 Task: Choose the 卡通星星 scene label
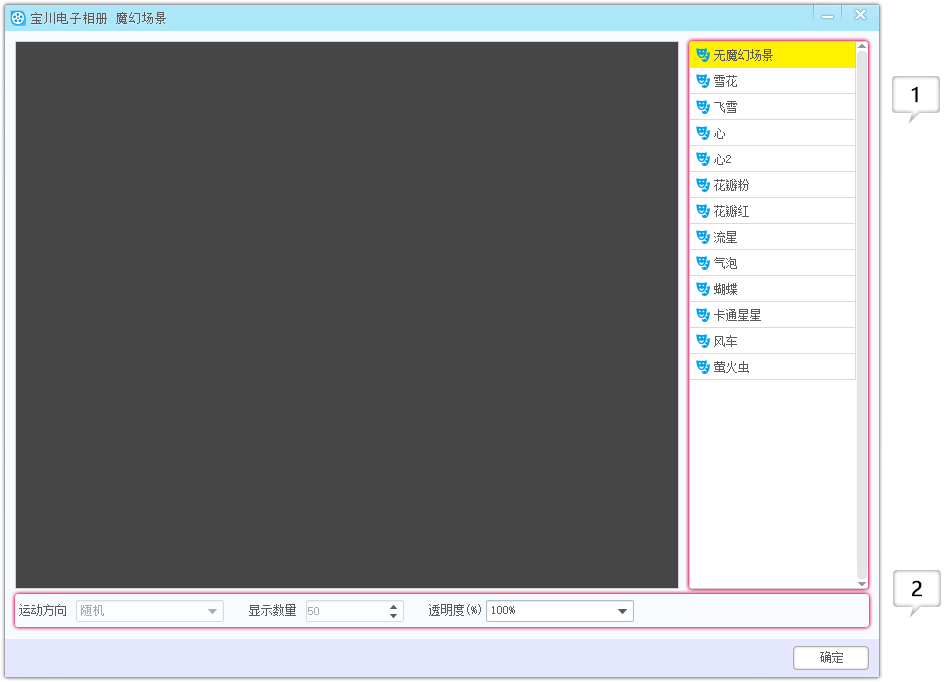(x=737, y=316)
